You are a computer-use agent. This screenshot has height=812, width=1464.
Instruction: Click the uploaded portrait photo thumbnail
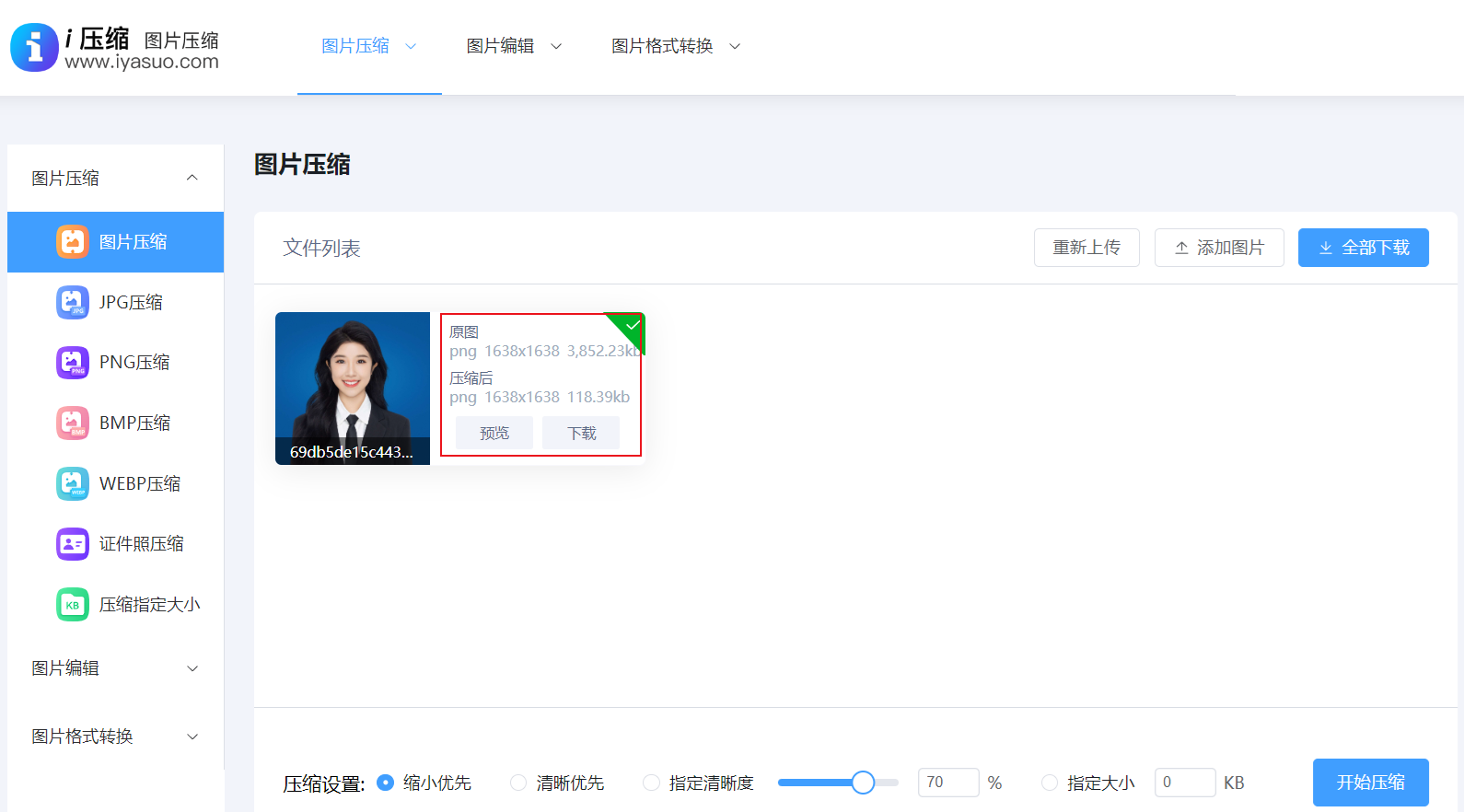coord(353,377)
